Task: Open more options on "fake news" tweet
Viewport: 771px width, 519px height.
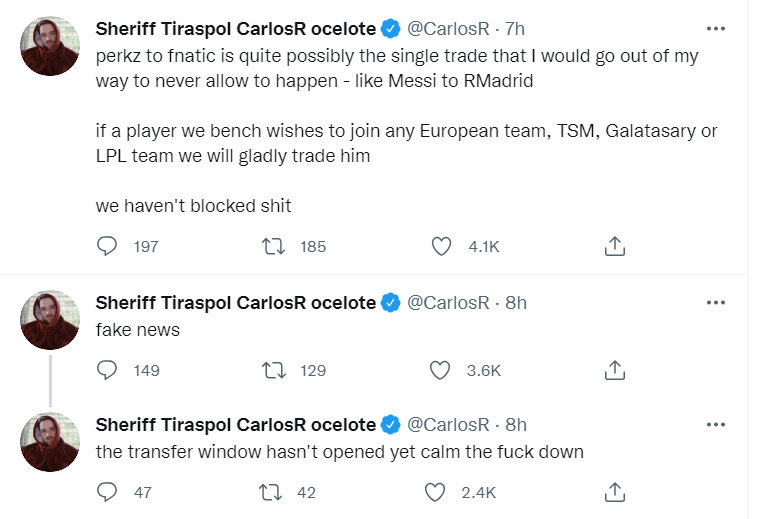Action: tap(716, 302)
